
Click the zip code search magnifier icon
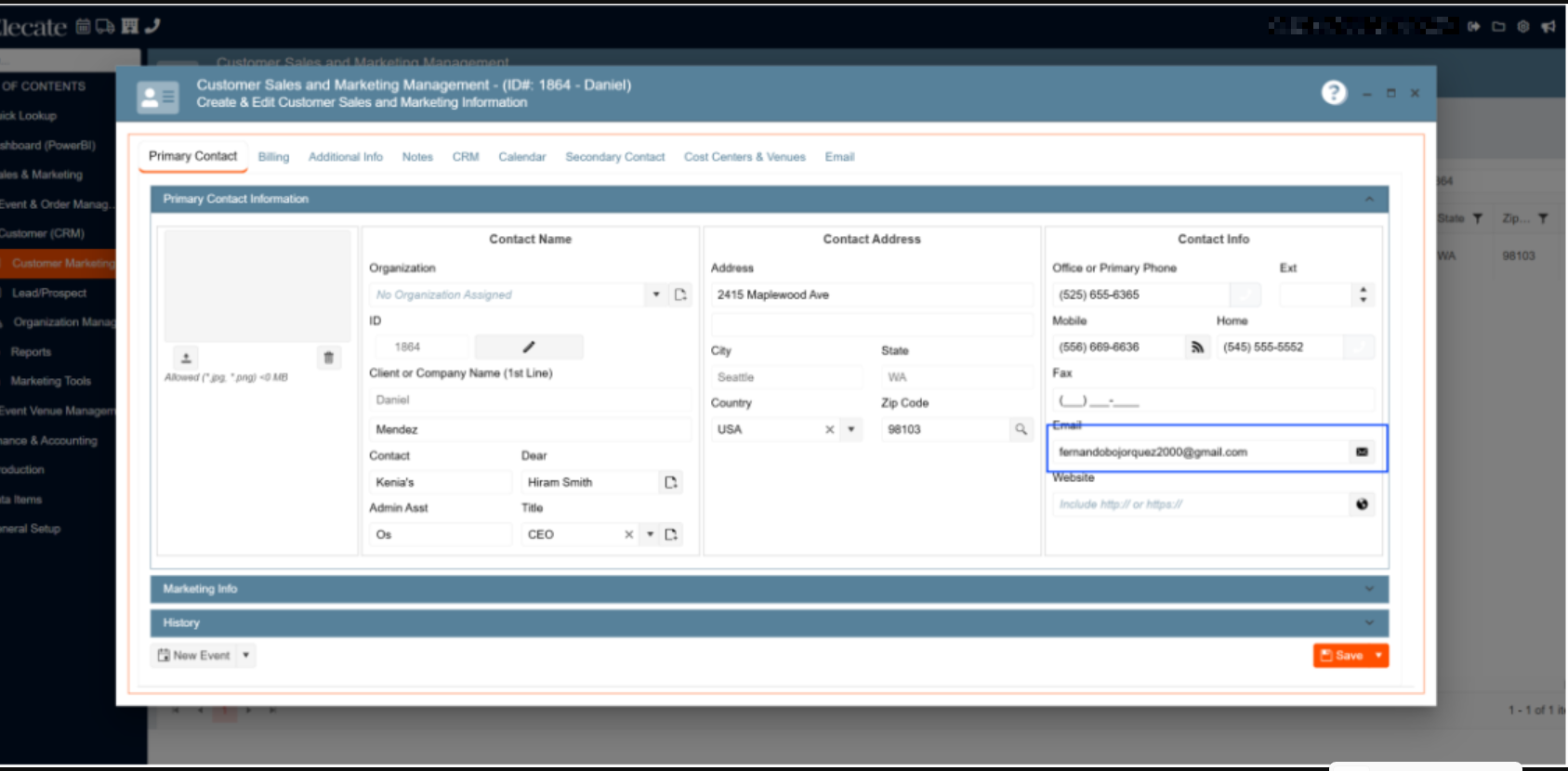[1021, 429]
